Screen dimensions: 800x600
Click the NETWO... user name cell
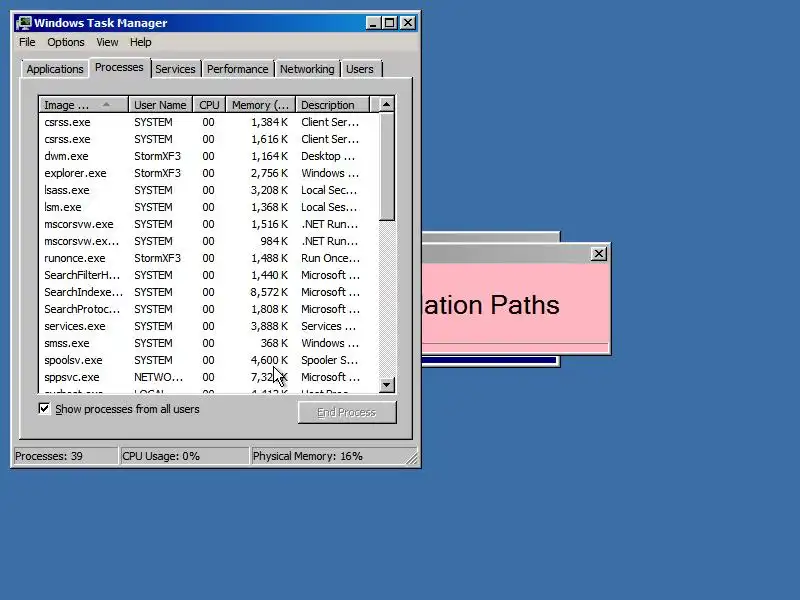(159, 377)
